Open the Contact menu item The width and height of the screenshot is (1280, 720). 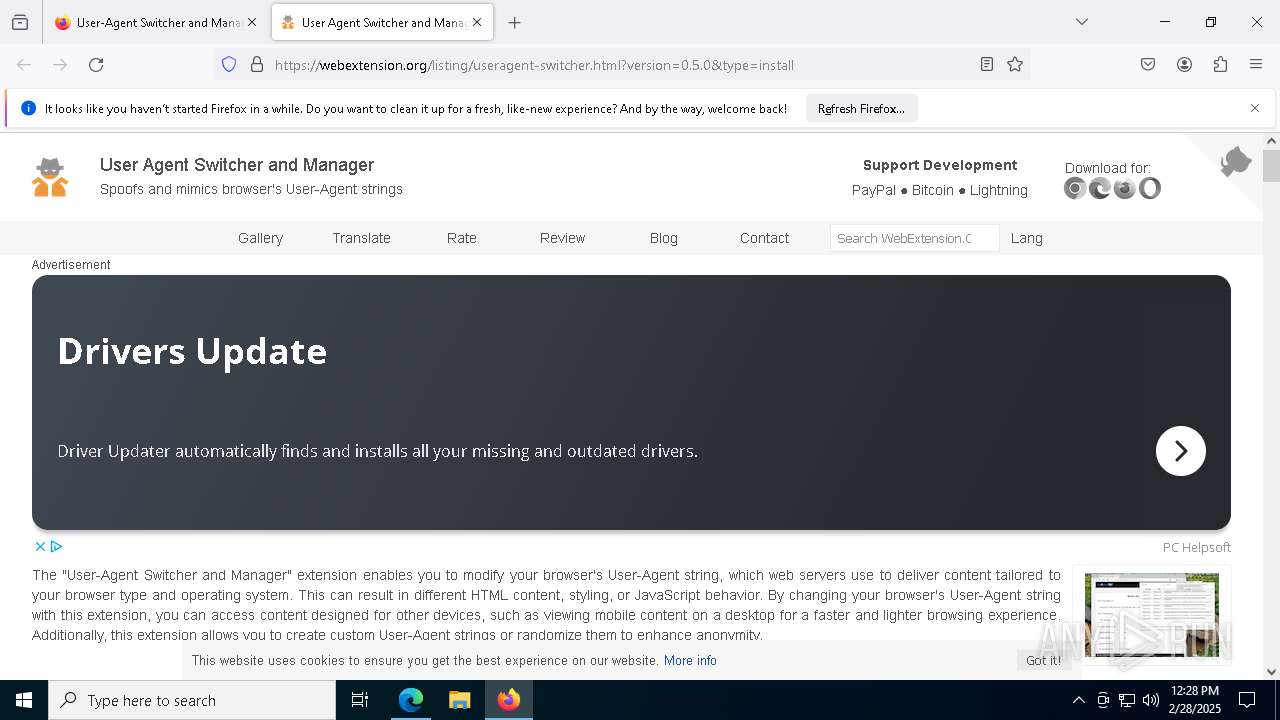click(764, 238)
